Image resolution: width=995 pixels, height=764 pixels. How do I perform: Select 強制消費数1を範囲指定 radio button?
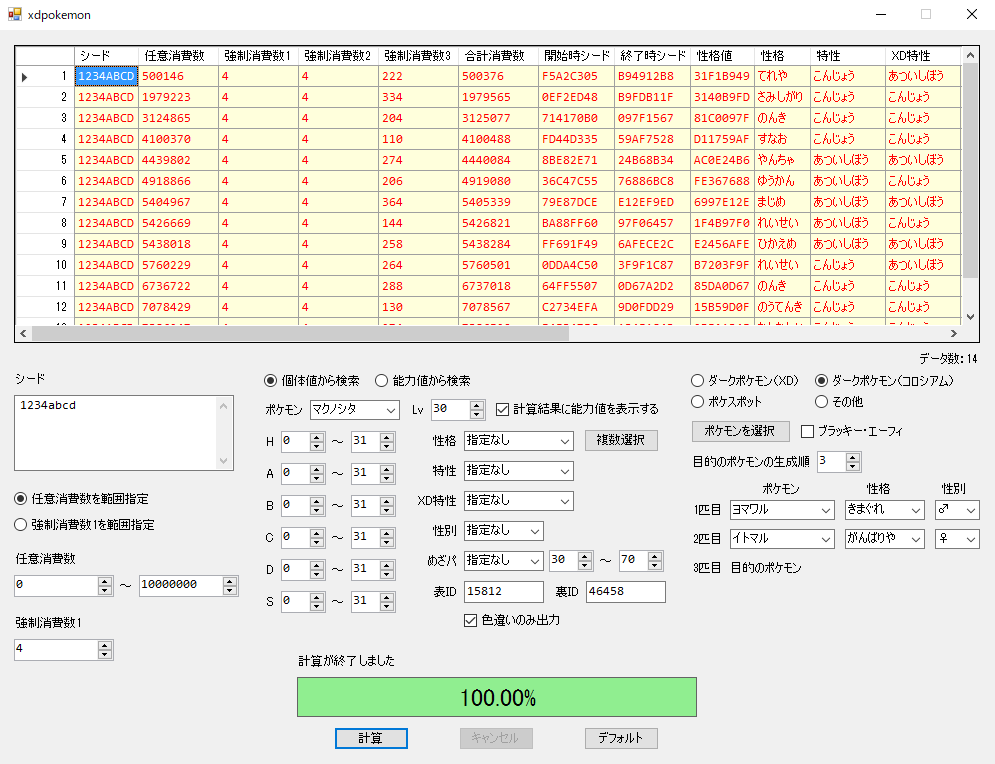pyautogui.click(x=84, y=525)
